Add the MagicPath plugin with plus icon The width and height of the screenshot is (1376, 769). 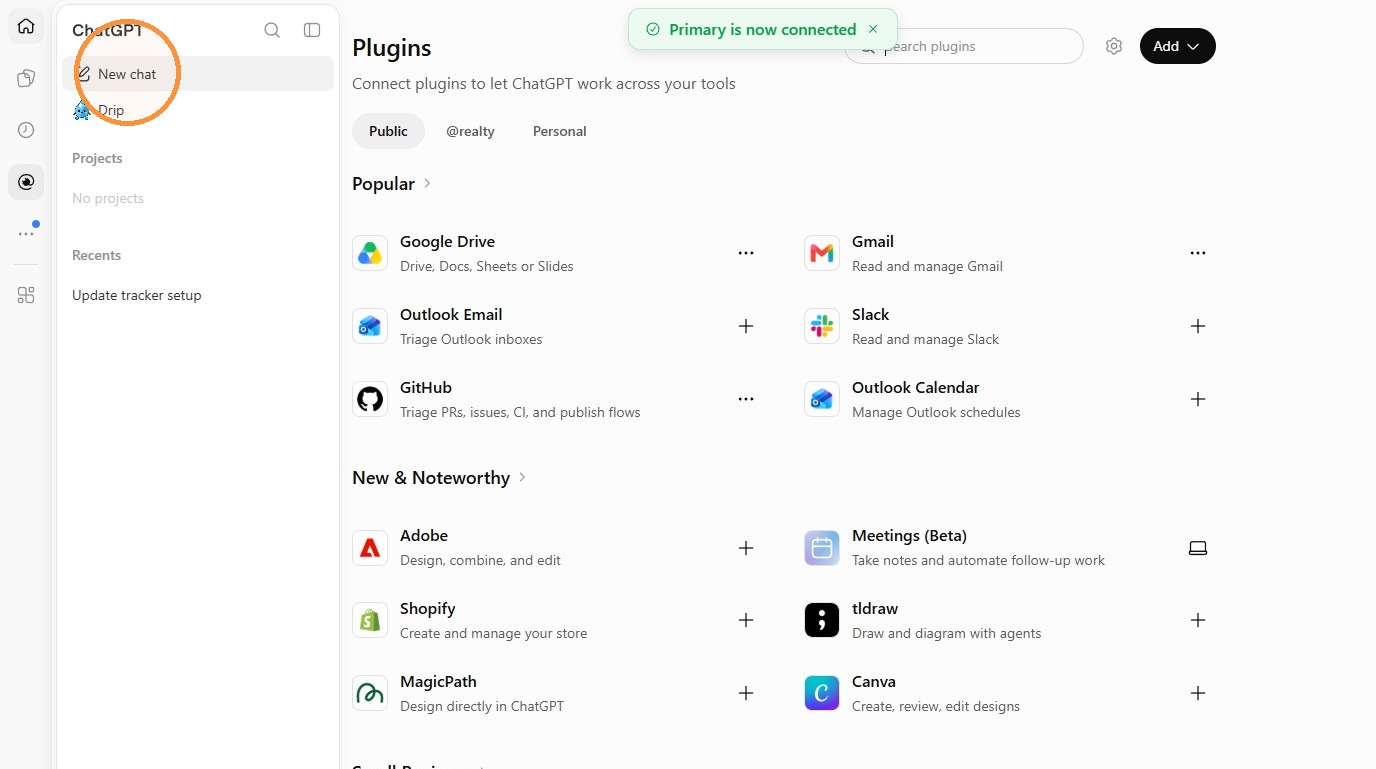coord(746,693)
